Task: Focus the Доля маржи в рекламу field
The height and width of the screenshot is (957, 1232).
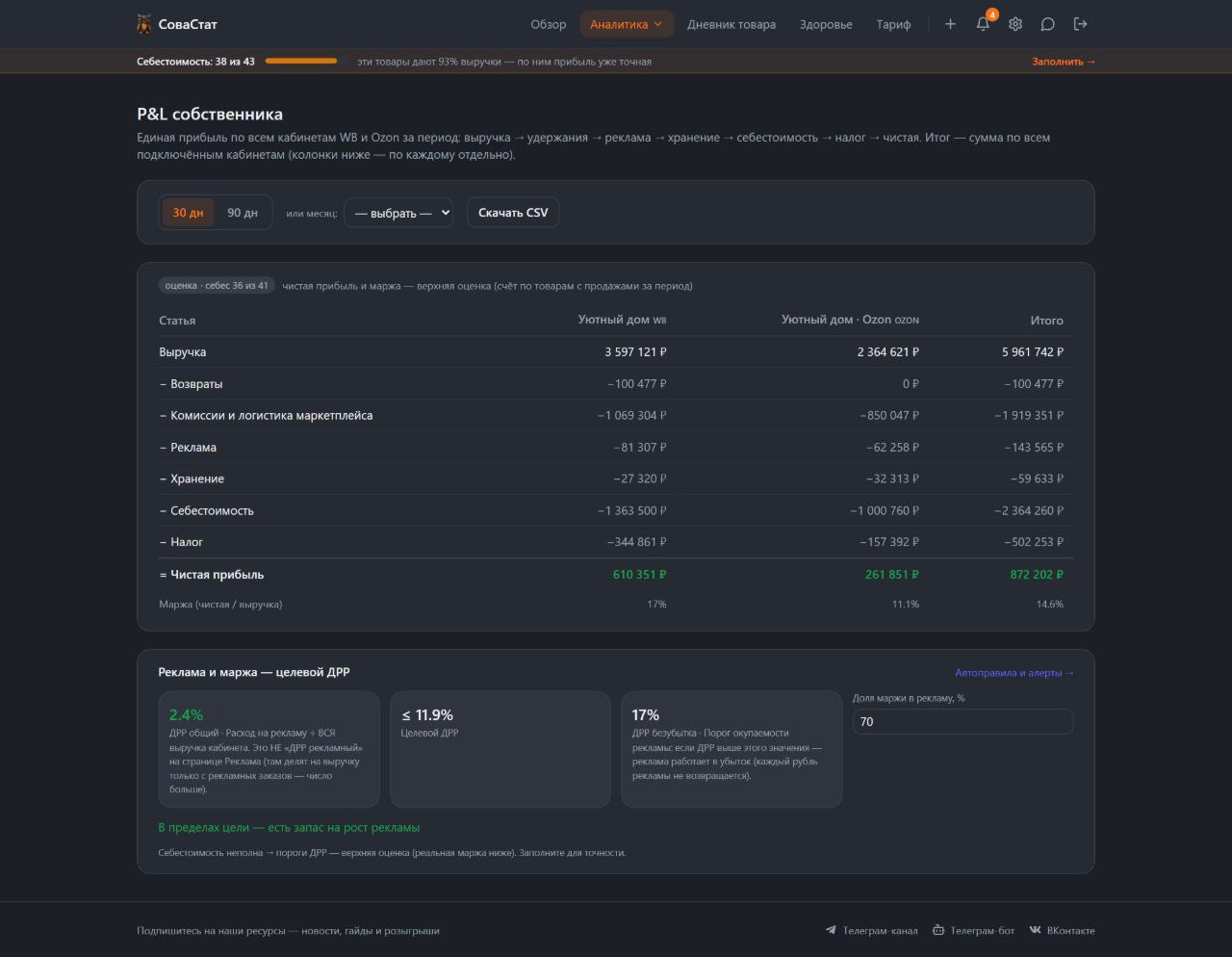Action: [x=962, y=722]
